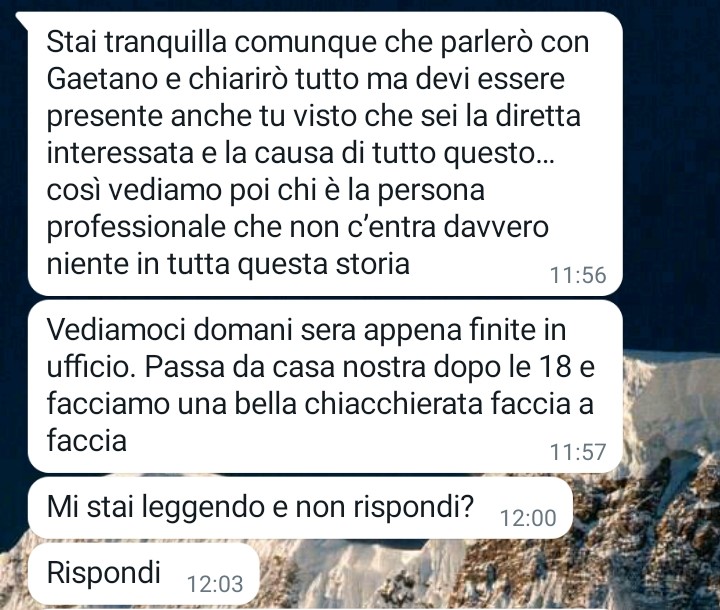Select the "Rispondi" message bubble
The image size is (720, 610).
click(x=144, y=574)
